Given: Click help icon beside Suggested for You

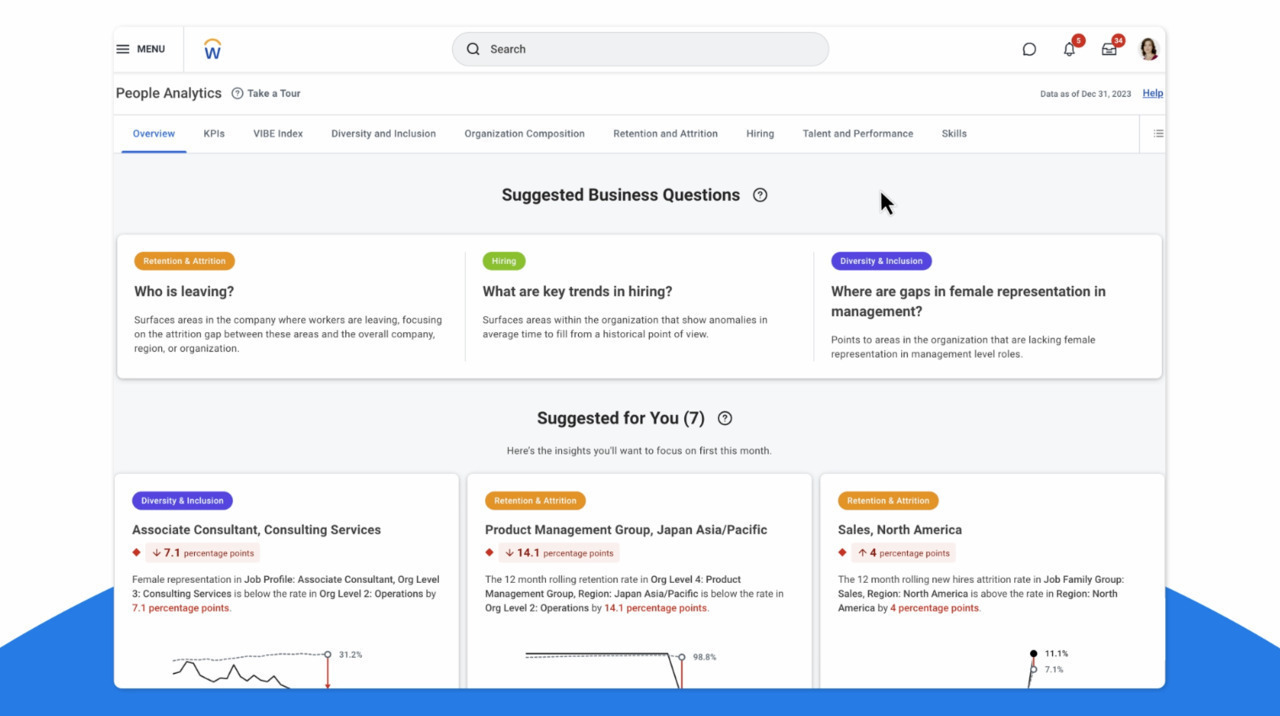Looking at the screenshot, I should pos(725,419).
